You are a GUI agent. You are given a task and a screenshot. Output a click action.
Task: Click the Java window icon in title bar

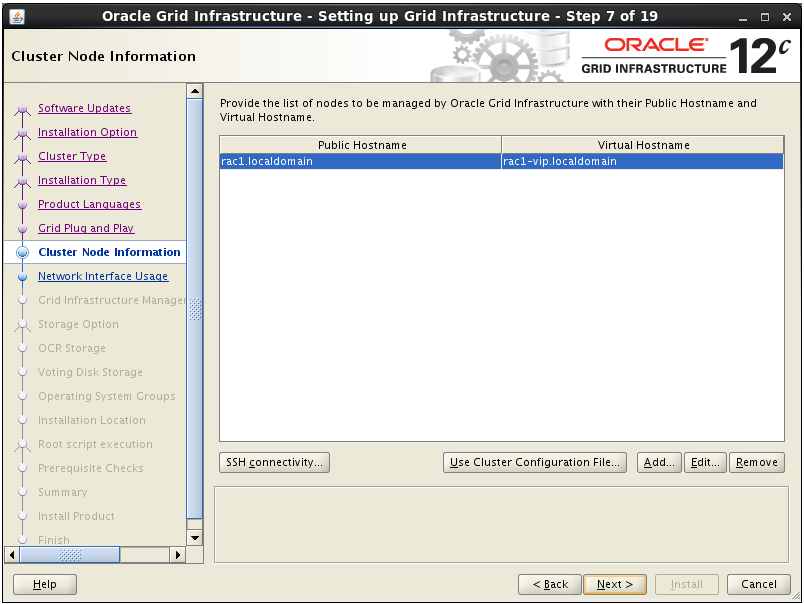[x=17, y=17]
